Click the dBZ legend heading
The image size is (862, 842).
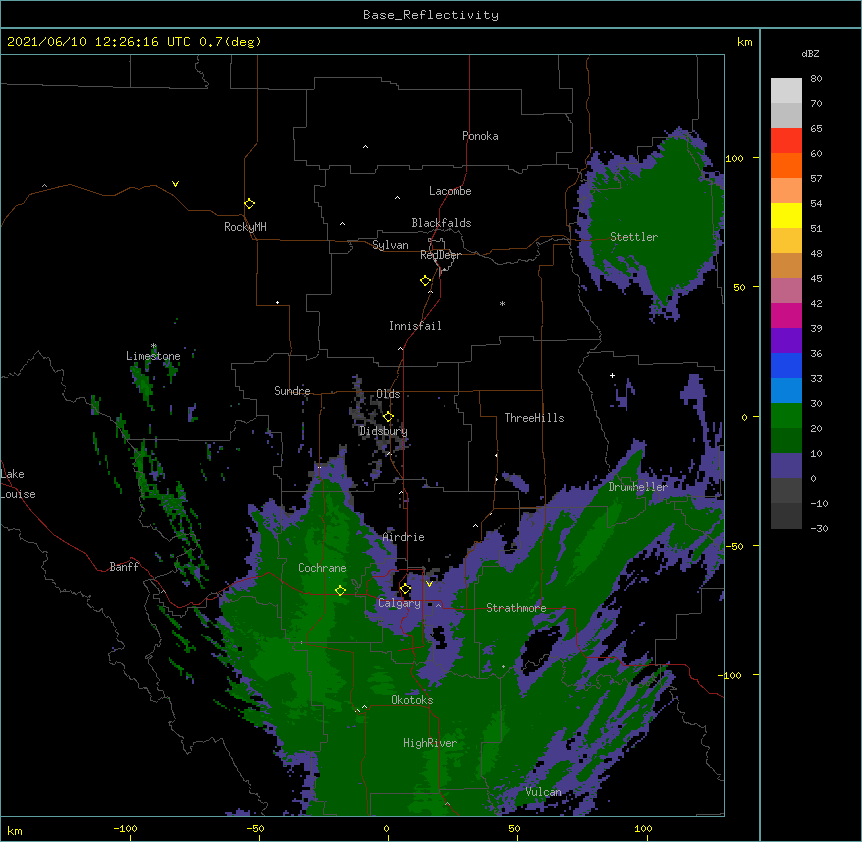tap(810, 53)
